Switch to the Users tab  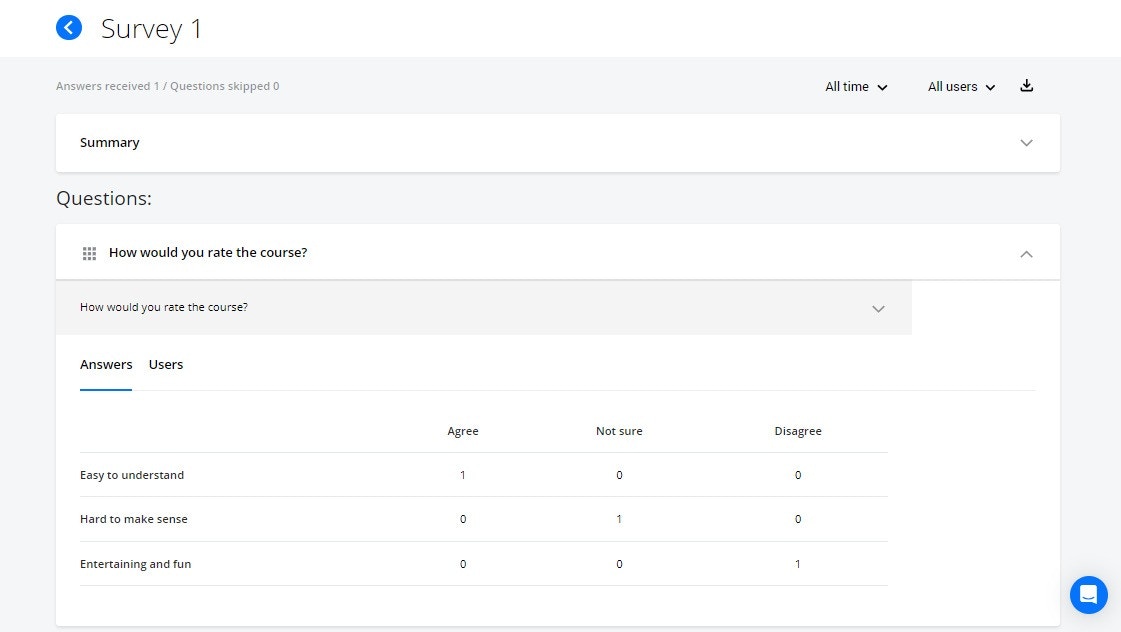tap(166, 365)
